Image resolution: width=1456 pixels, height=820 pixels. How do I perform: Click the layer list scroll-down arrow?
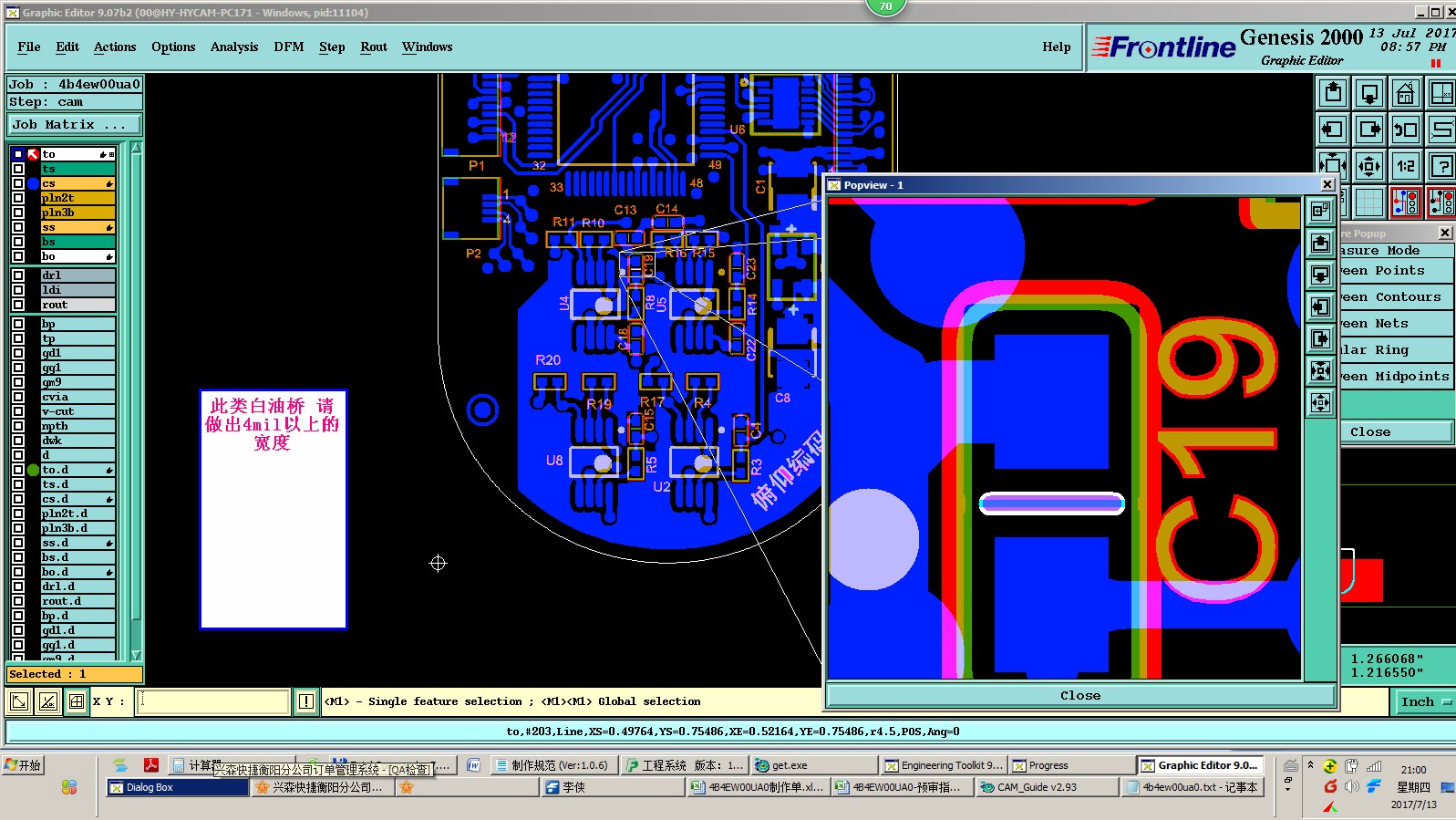click(x=136, y=655)
